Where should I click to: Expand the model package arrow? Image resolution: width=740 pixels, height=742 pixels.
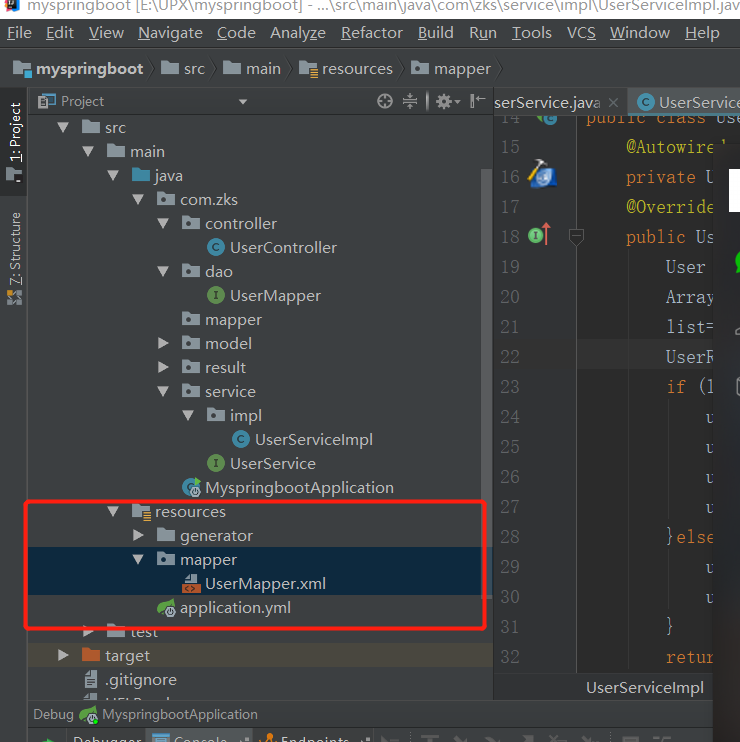coord(163,344)
